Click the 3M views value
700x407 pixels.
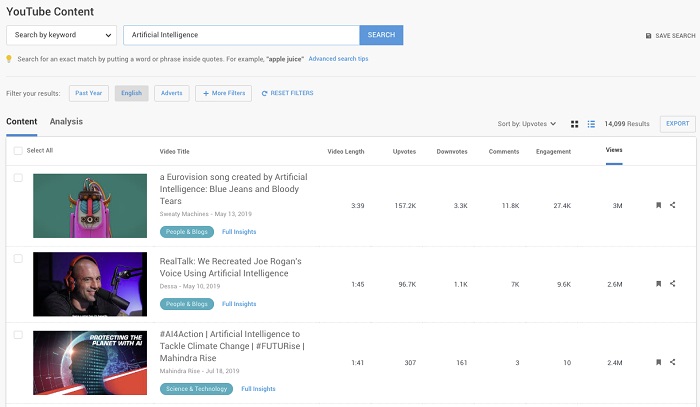[617, 206]
